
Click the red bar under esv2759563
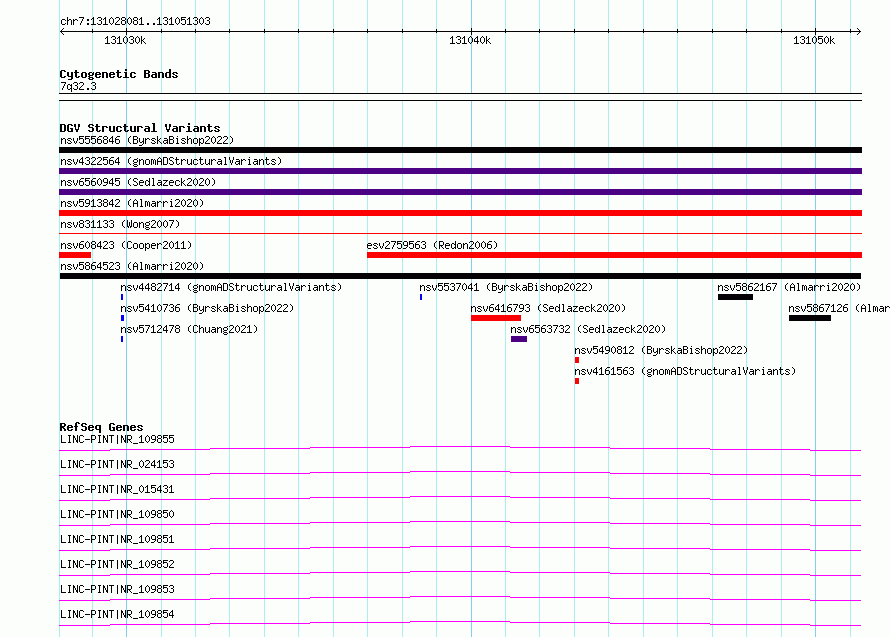pyautogui.click(x=614, y=255)
